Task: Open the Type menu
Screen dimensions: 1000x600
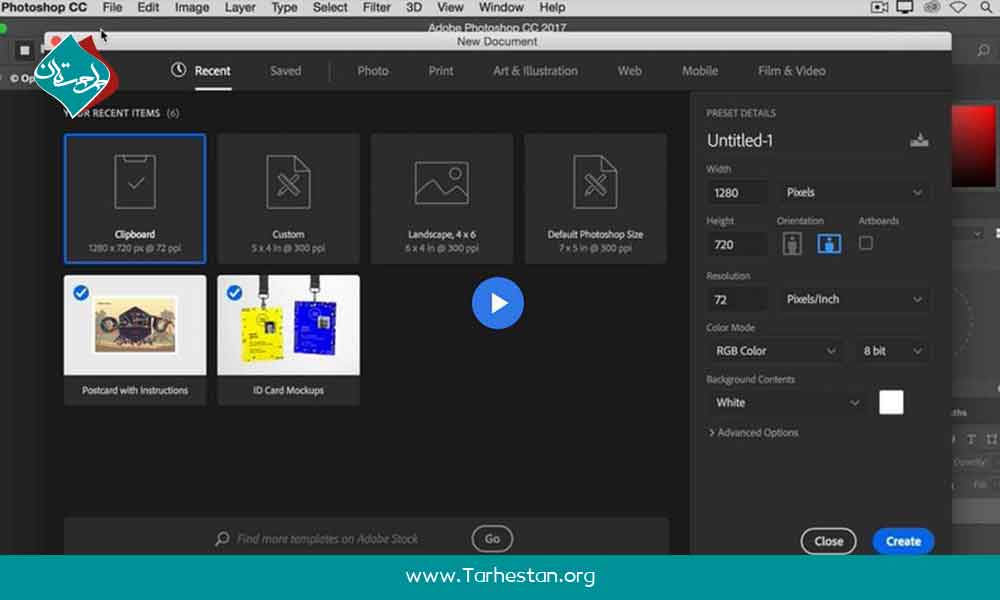Action: point(284,8)
